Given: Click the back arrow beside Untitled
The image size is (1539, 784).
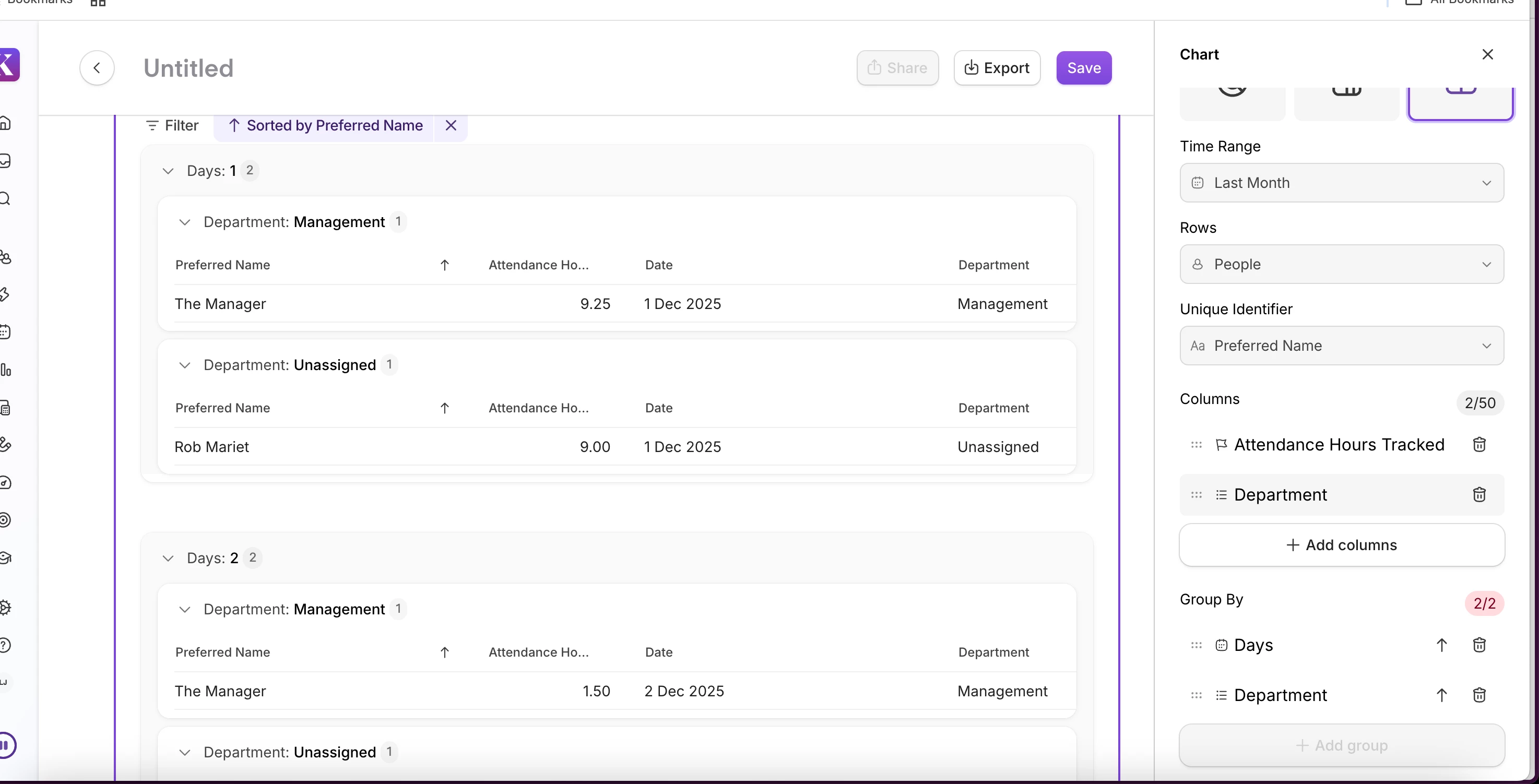Looking at the screenshot, I should point(97,68).
